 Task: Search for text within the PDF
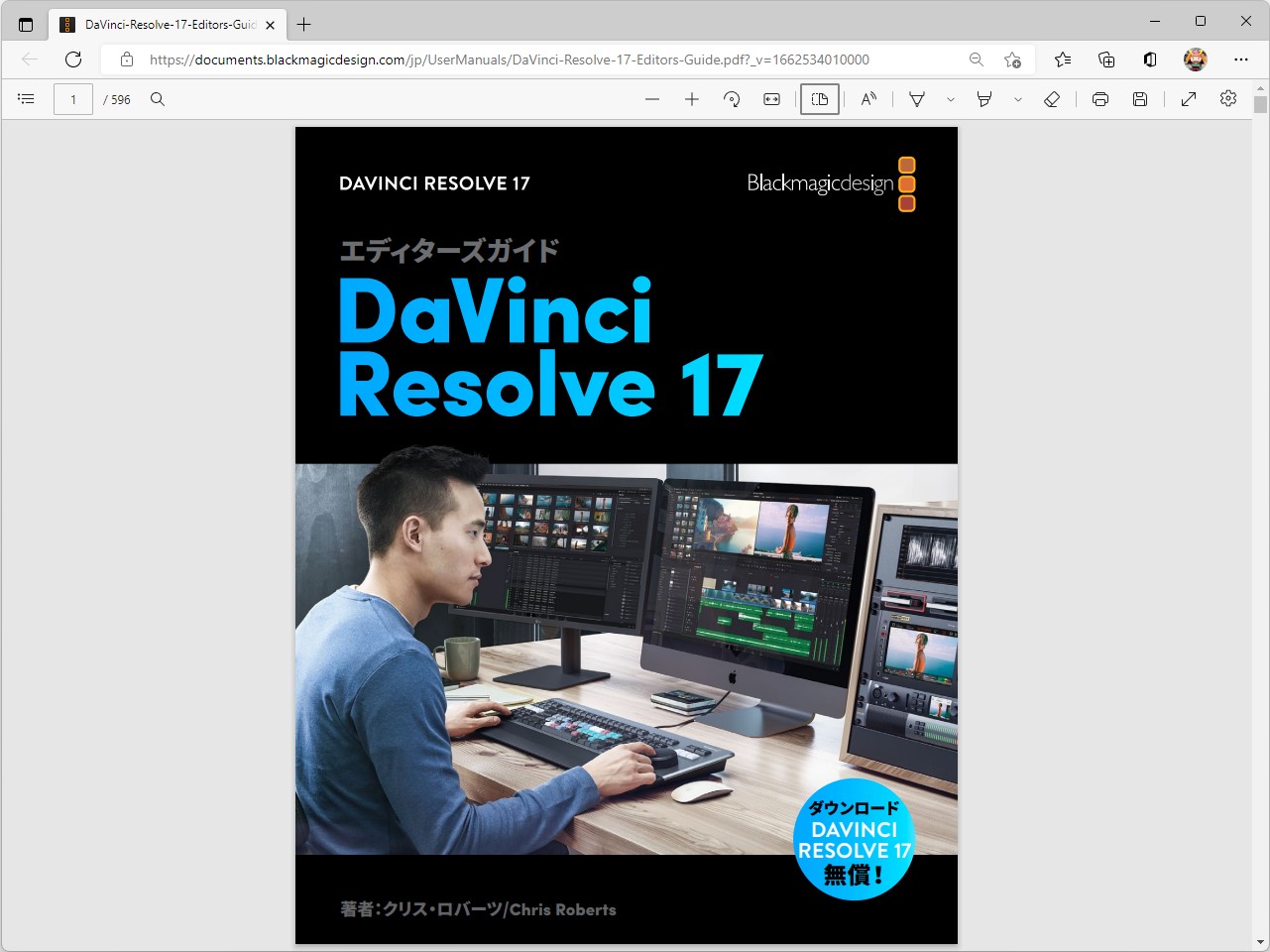158,98
